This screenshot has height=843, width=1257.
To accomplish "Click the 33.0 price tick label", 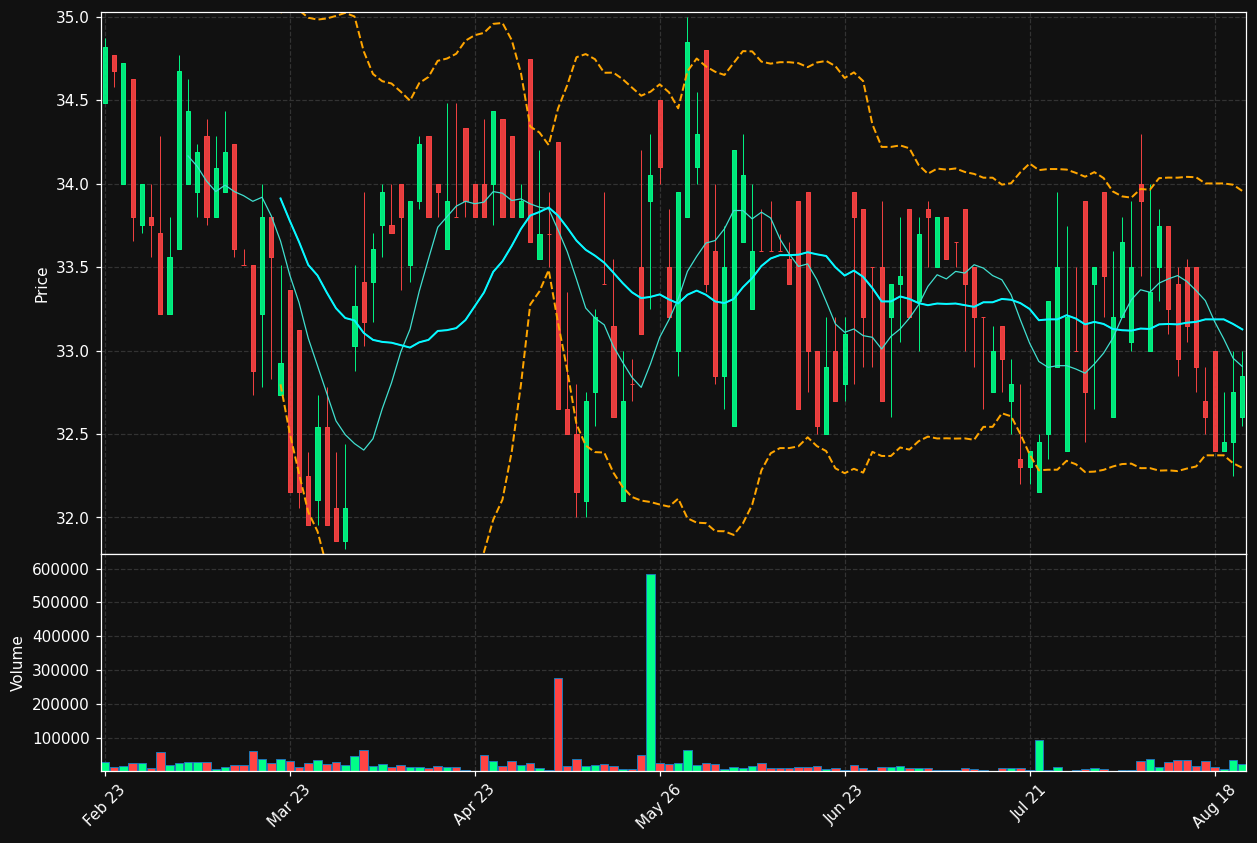I will pos(75,352).
